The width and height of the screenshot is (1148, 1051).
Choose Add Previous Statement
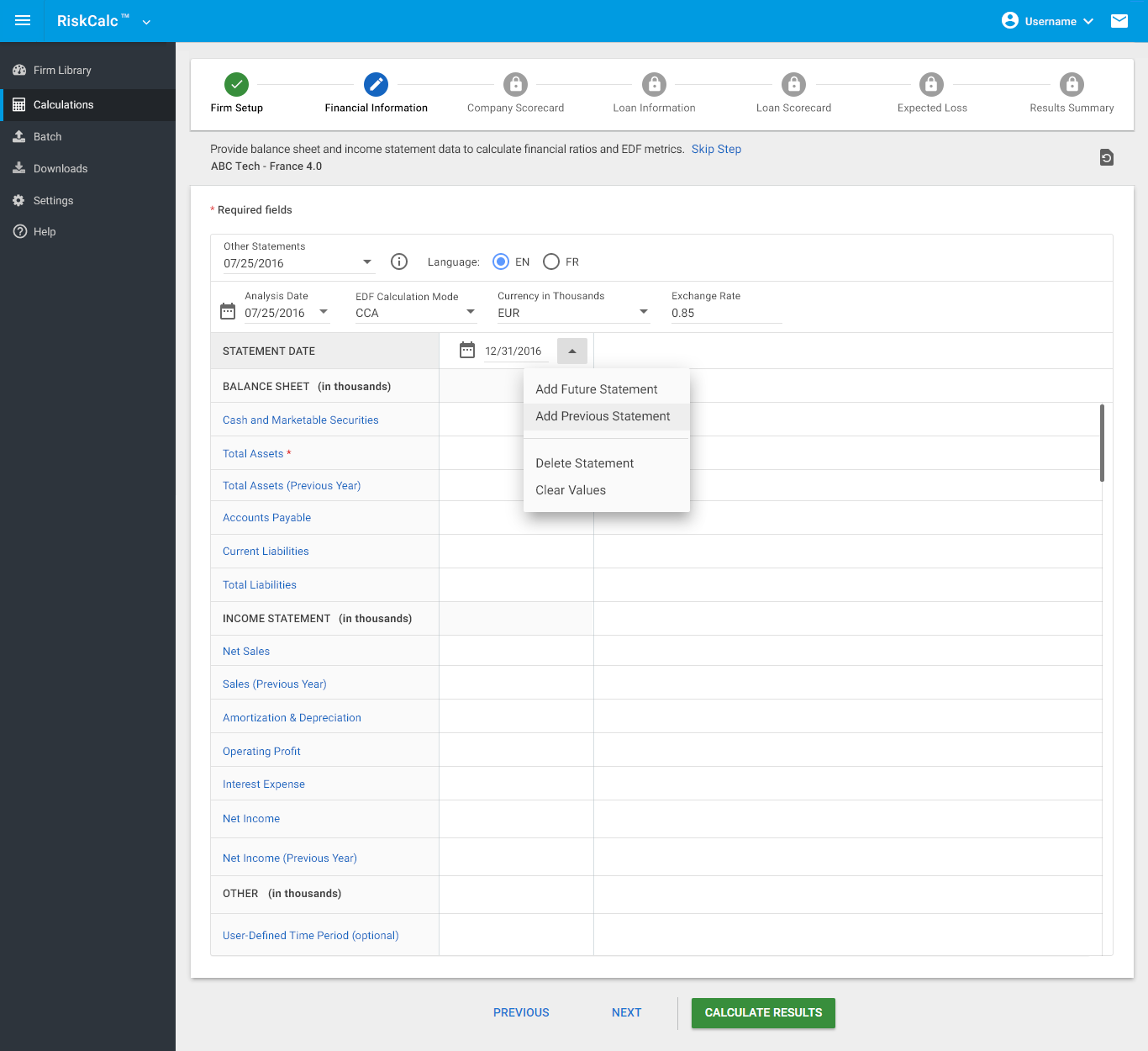tap(607, 416)
